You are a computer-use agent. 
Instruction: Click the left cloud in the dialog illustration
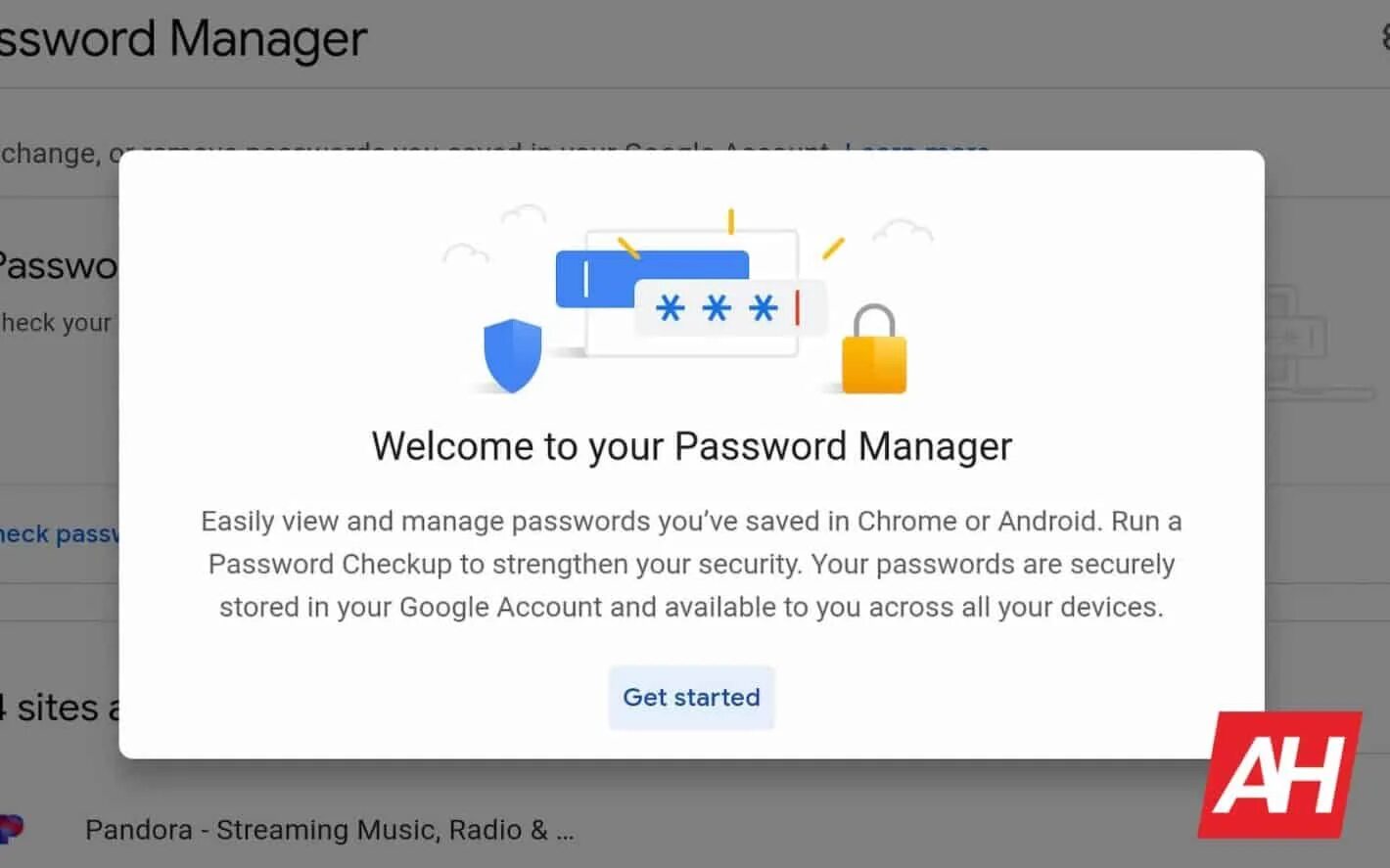[465, 253]
